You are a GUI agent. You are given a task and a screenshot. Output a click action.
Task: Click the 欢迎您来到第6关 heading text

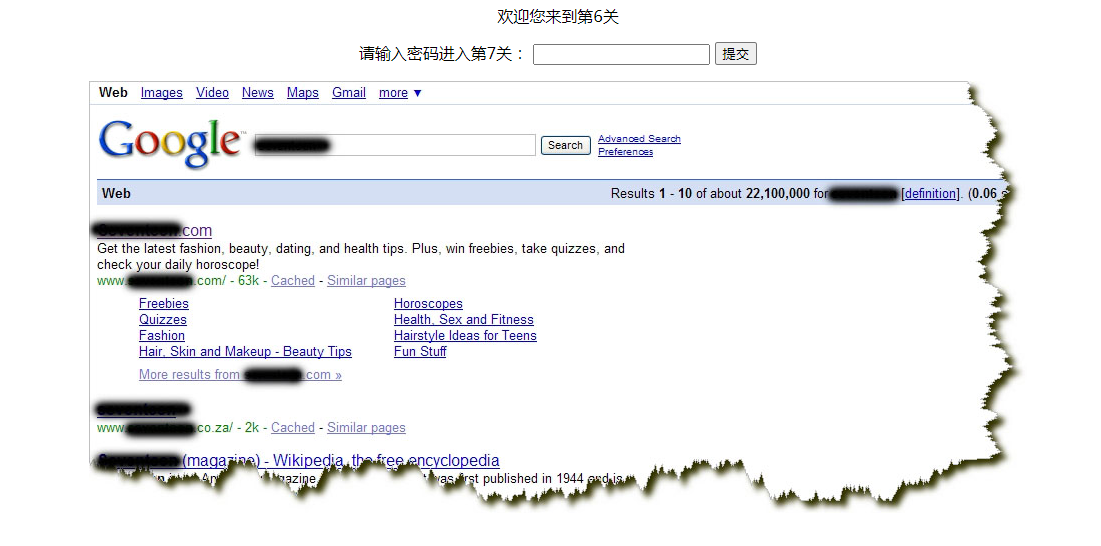[x=558, y=17]
